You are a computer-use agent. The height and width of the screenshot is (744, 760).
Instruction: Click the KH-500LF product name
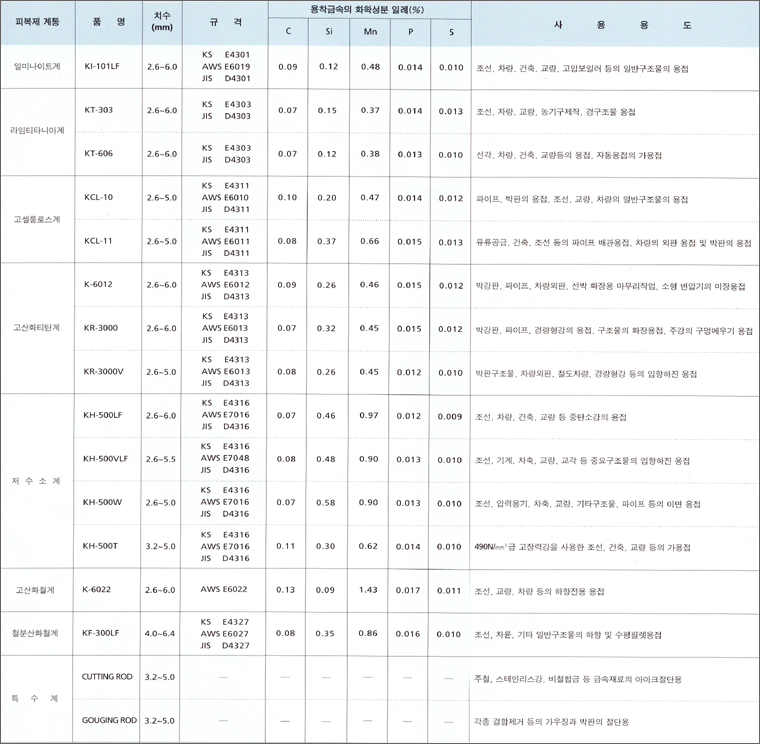point(102,415)
